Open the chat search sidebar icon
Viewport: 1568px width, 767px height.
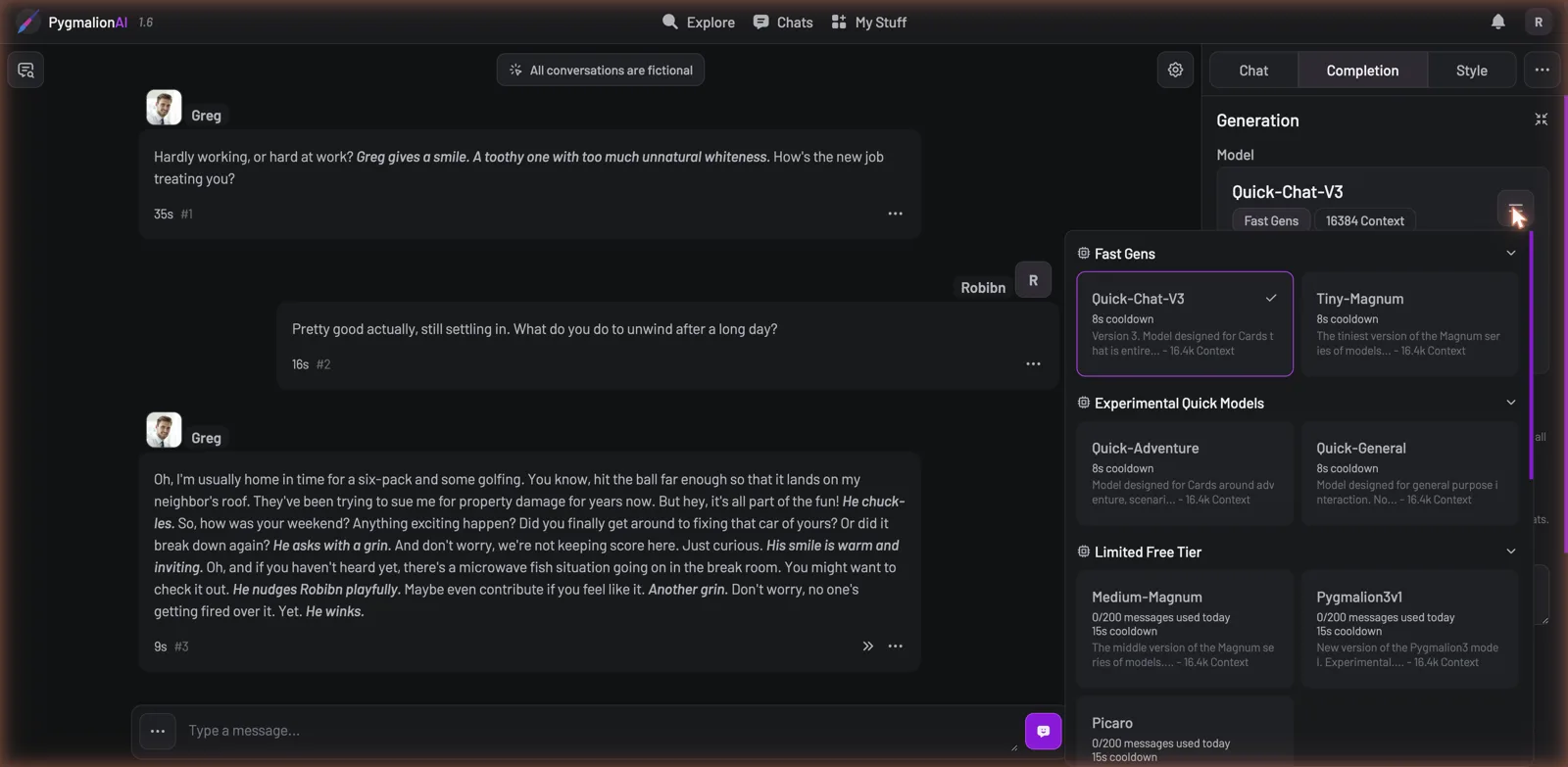click(25, 70)
